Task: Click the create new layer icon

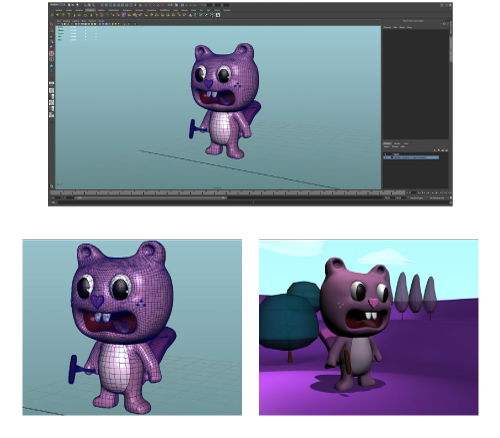Action: [x=443, y=150]
